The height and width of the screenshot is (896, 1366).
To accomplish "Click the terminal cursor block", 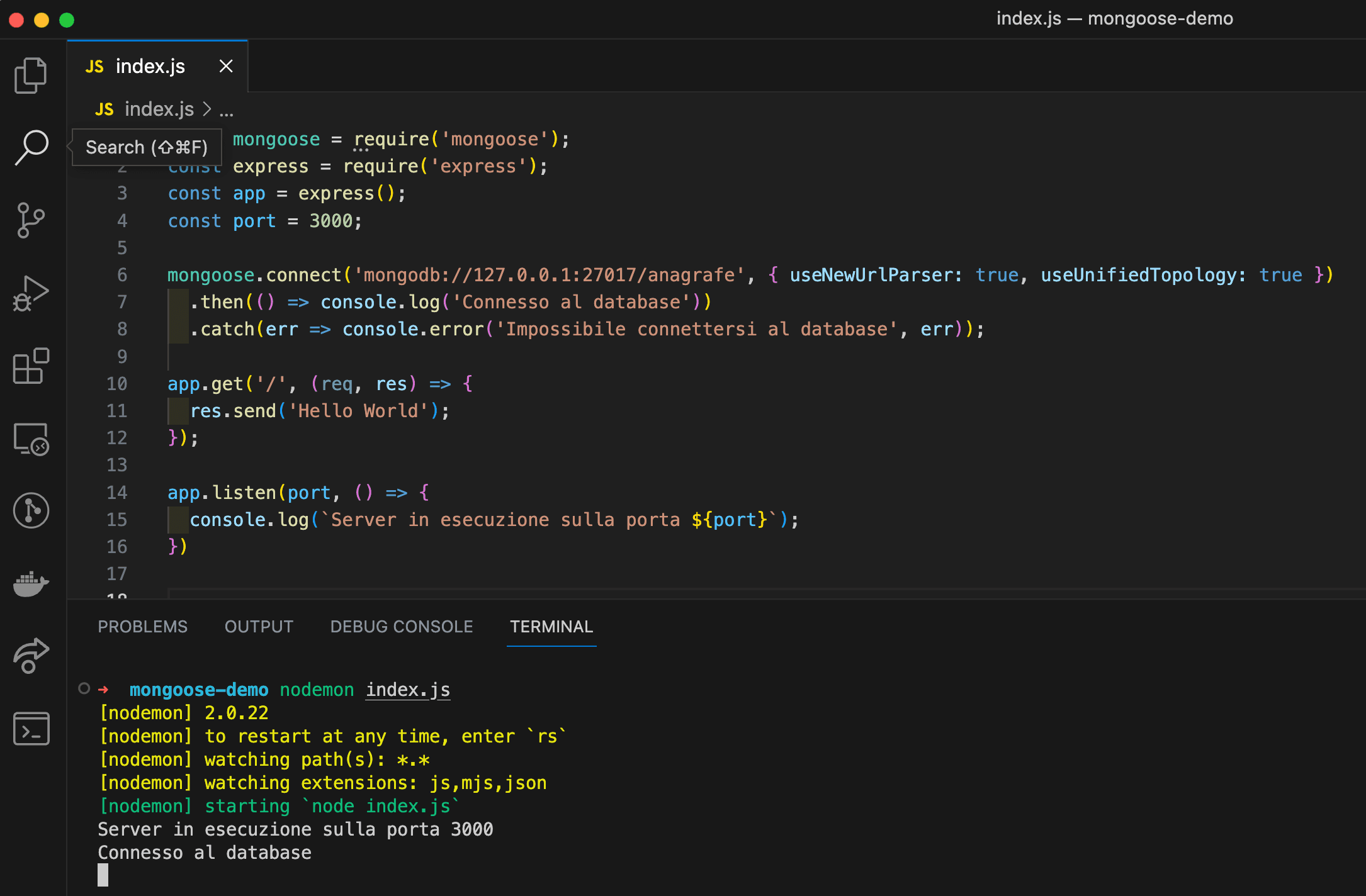I will pos(103,875).
